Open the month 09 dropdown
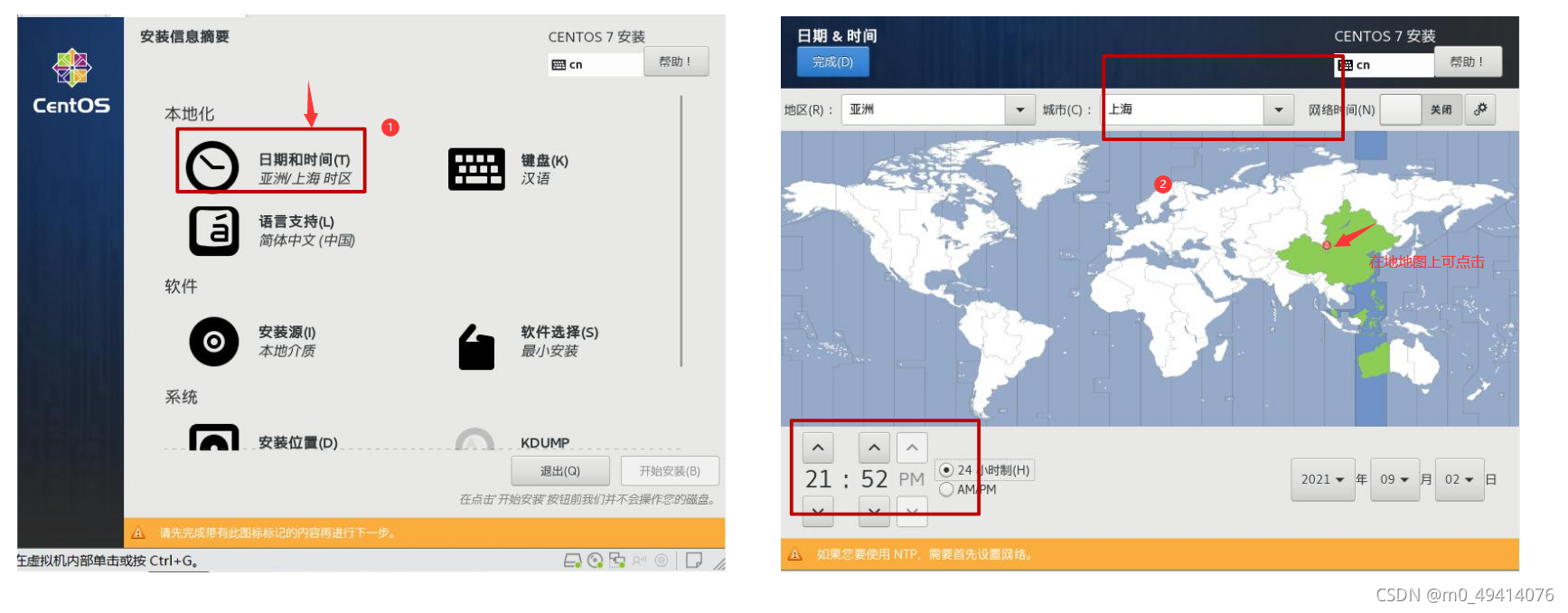Viewport: 1568px width, 613px height. tap(1394, 479)
